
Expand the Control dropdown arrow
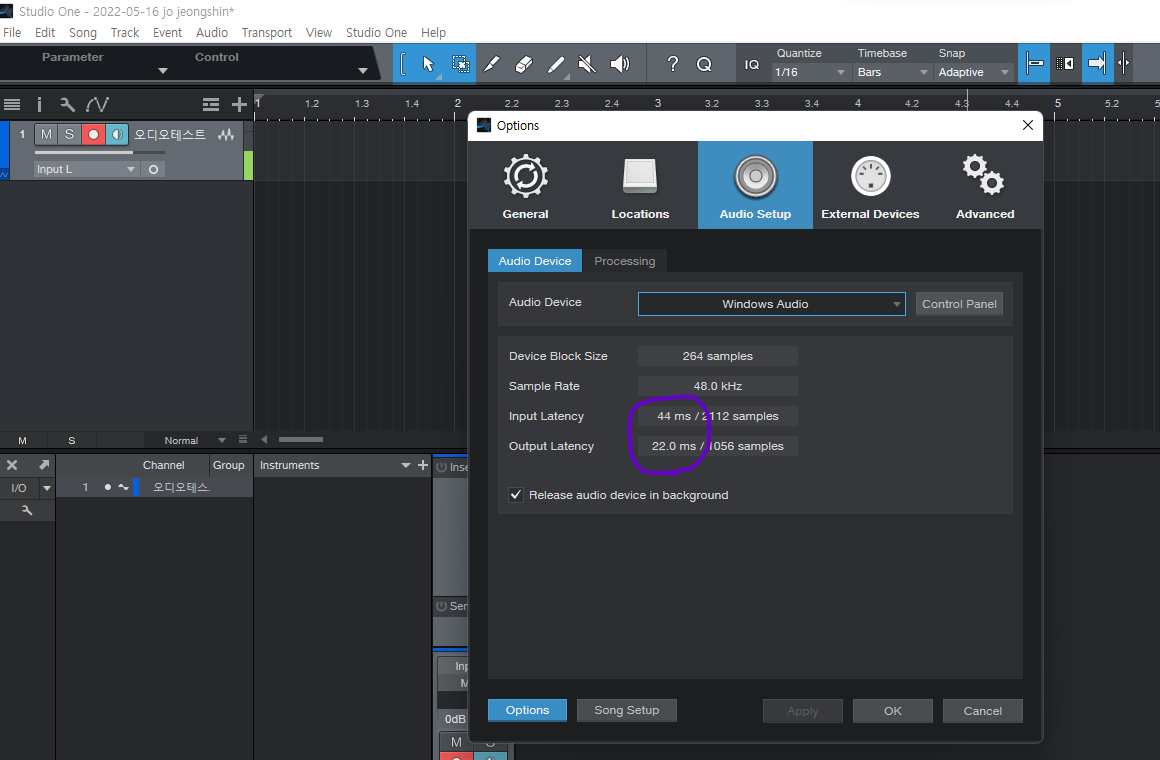(x=362, y=71)
